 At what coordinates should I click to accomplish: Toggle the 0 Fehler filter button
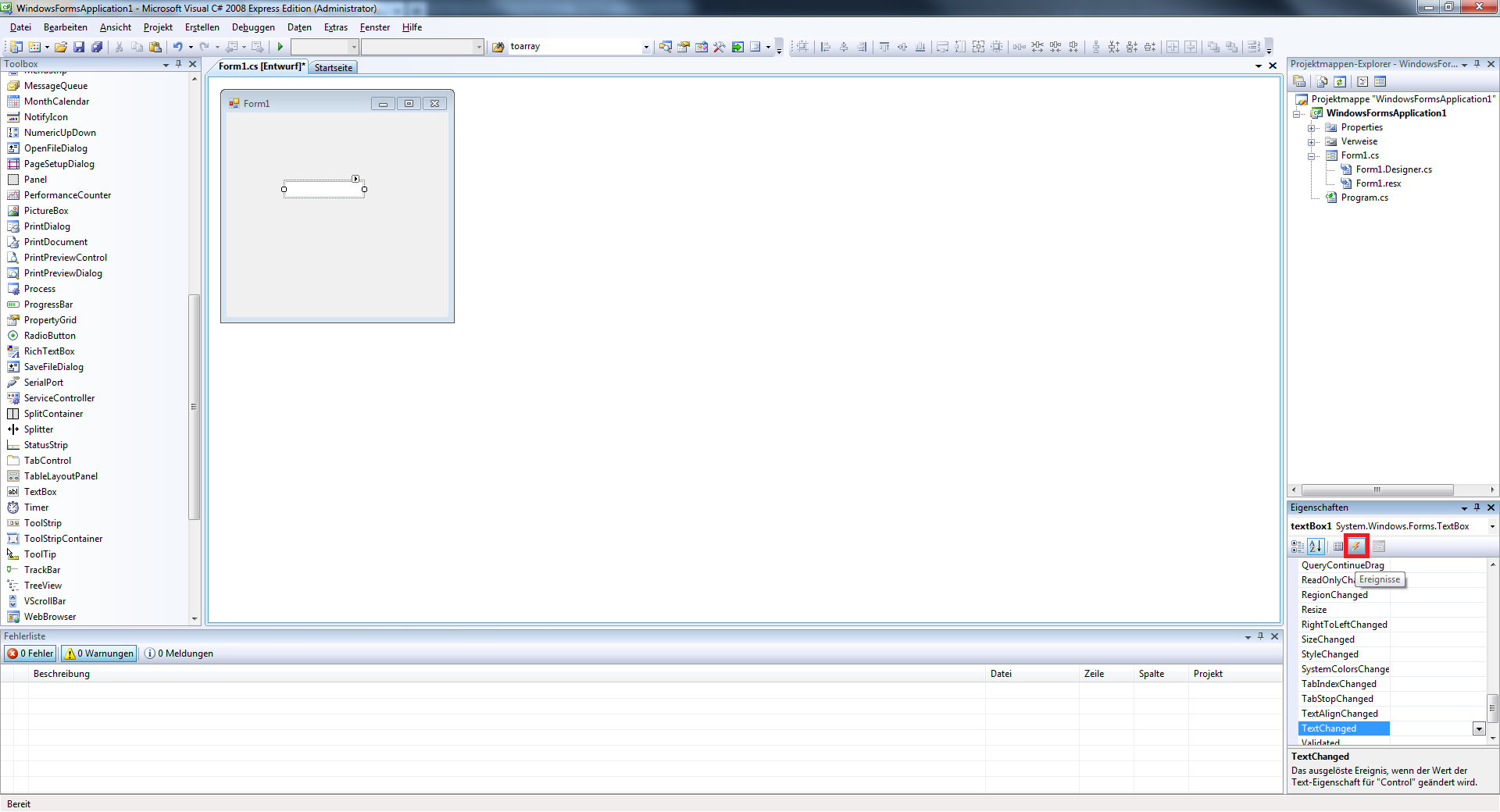[x=30, y=654]
